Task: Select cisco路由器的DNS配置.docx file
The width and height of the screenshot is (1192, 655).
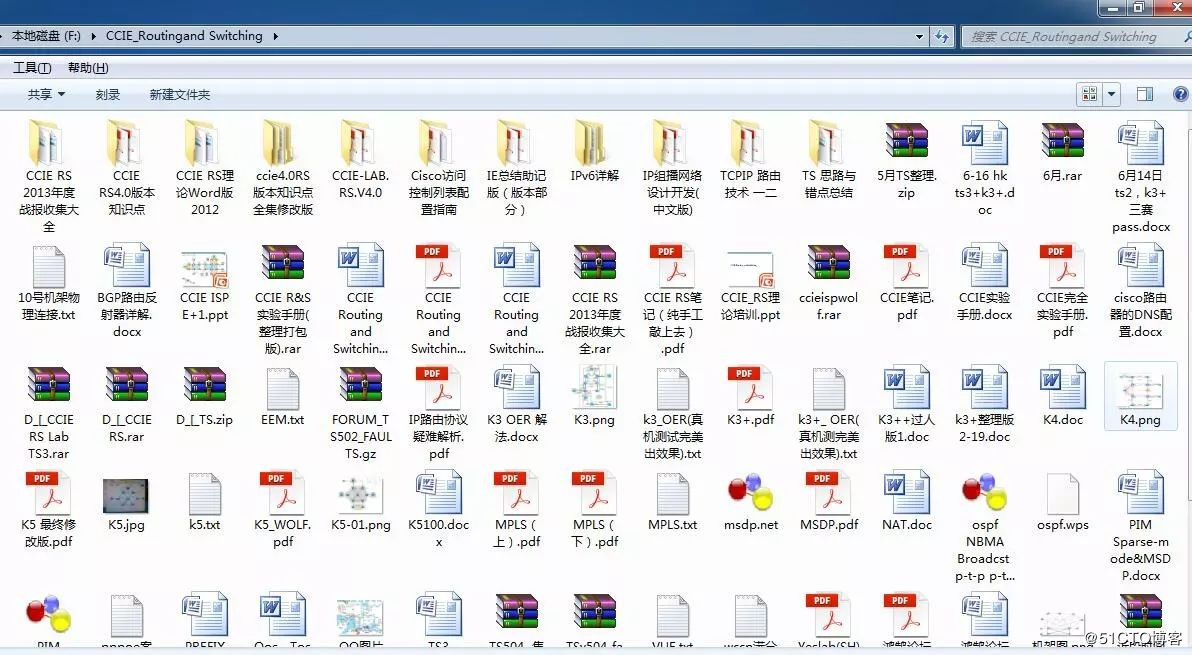Action: (x=1140, y=291)
